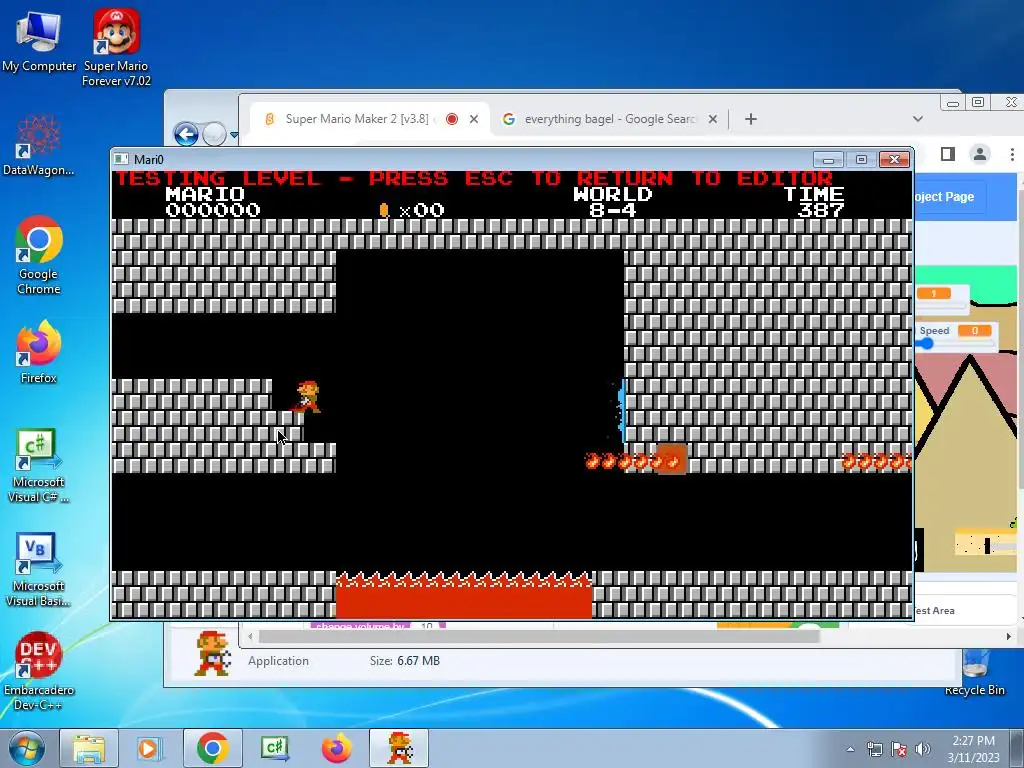This screenshot has height=768, width=1024.
Task: Click the WORLD 8-4 label in game
Action: click(613, 202)
